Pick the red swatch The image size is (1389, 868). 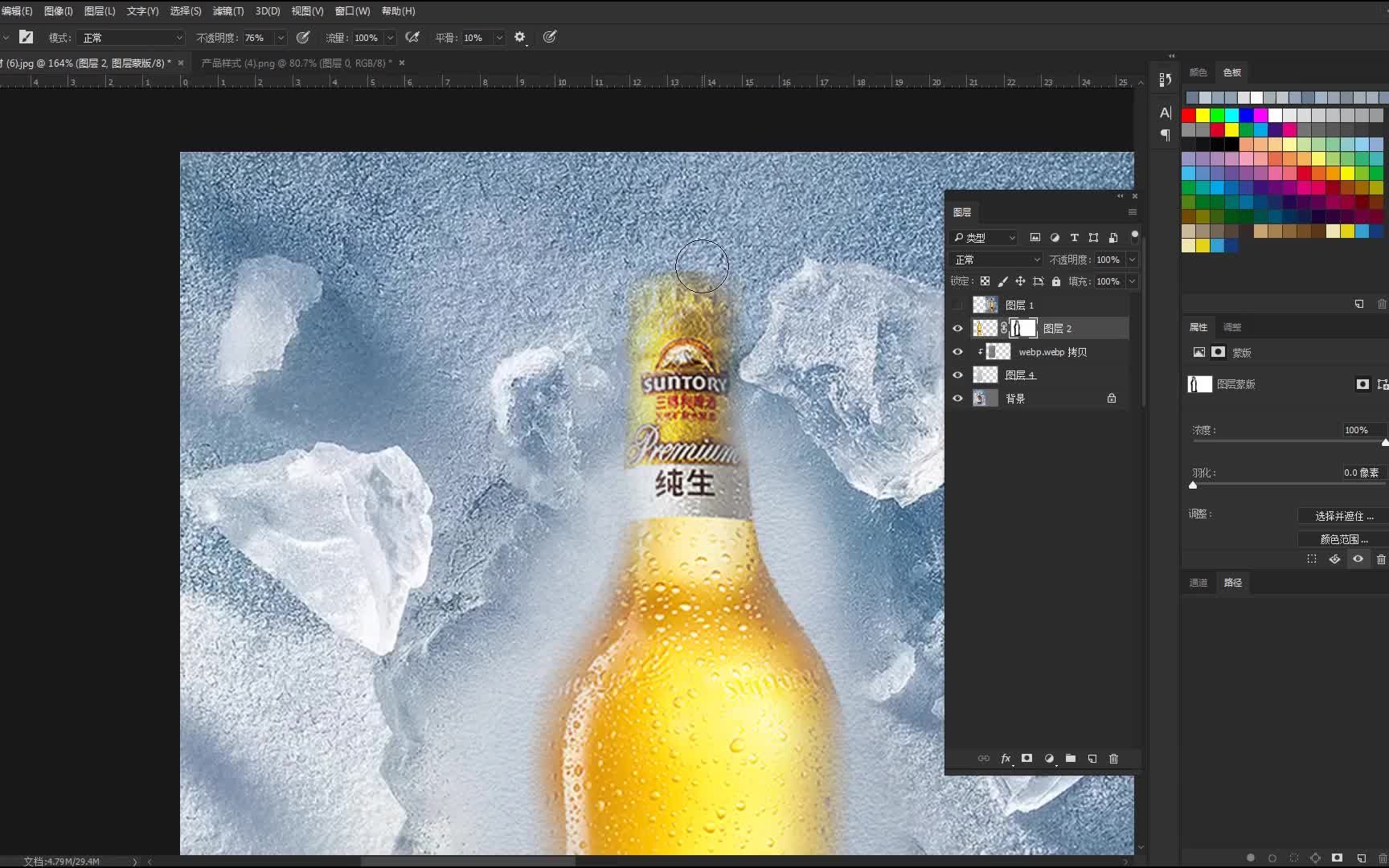click(x=1188, y=116)
